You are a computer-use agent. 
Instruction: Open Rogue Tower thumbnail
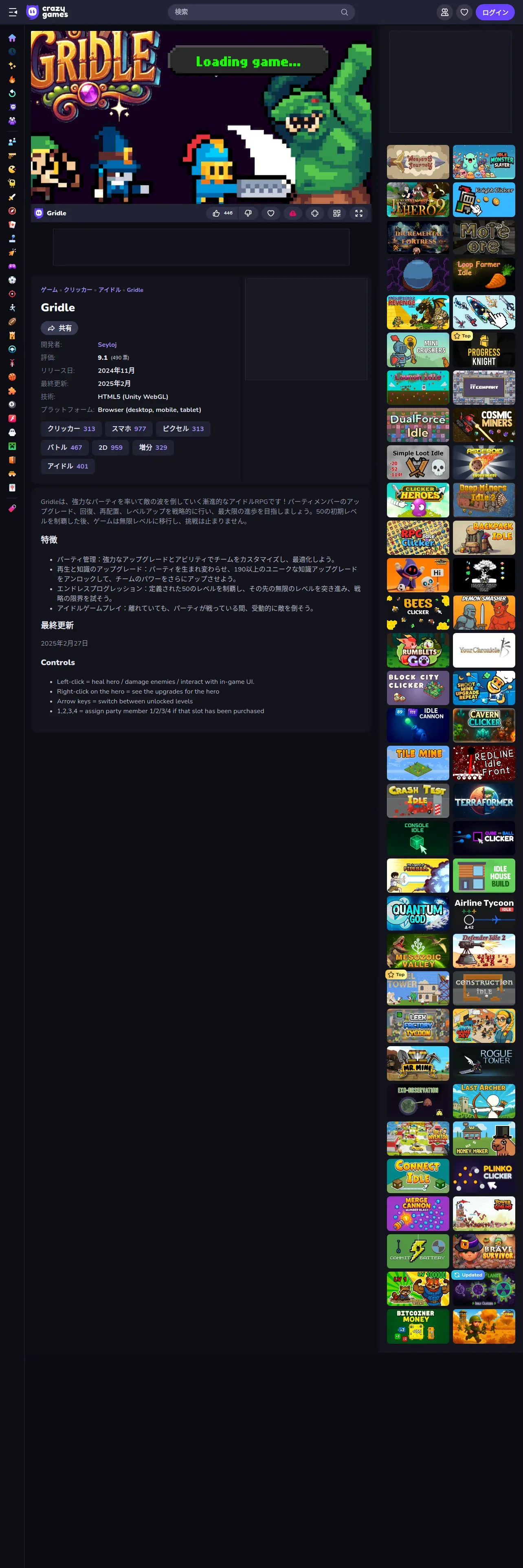click(x=484, y=1063)
